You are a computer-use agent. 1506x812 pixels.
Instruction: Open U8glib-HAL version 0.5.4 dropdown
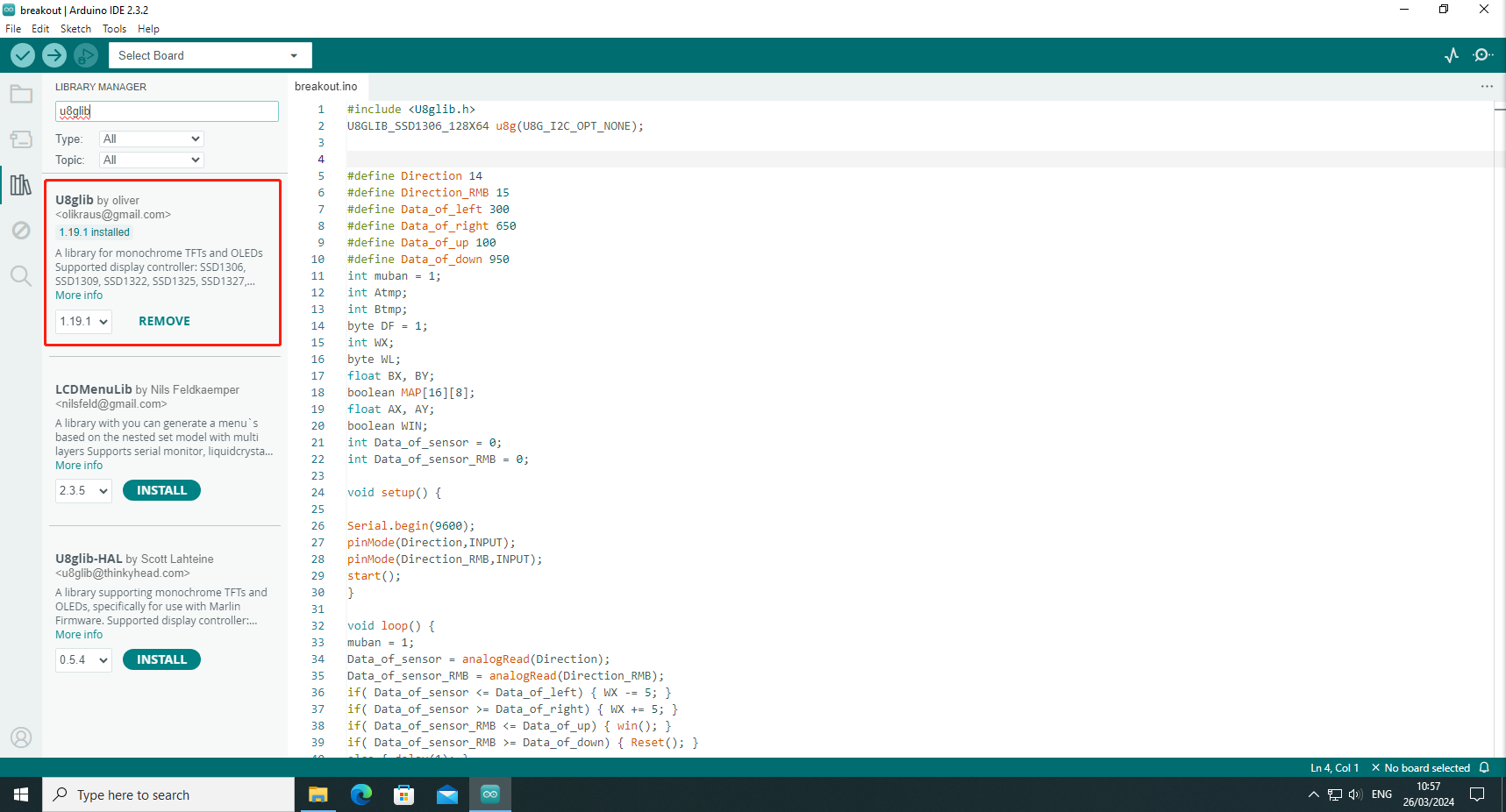click(x=83, y=659)
